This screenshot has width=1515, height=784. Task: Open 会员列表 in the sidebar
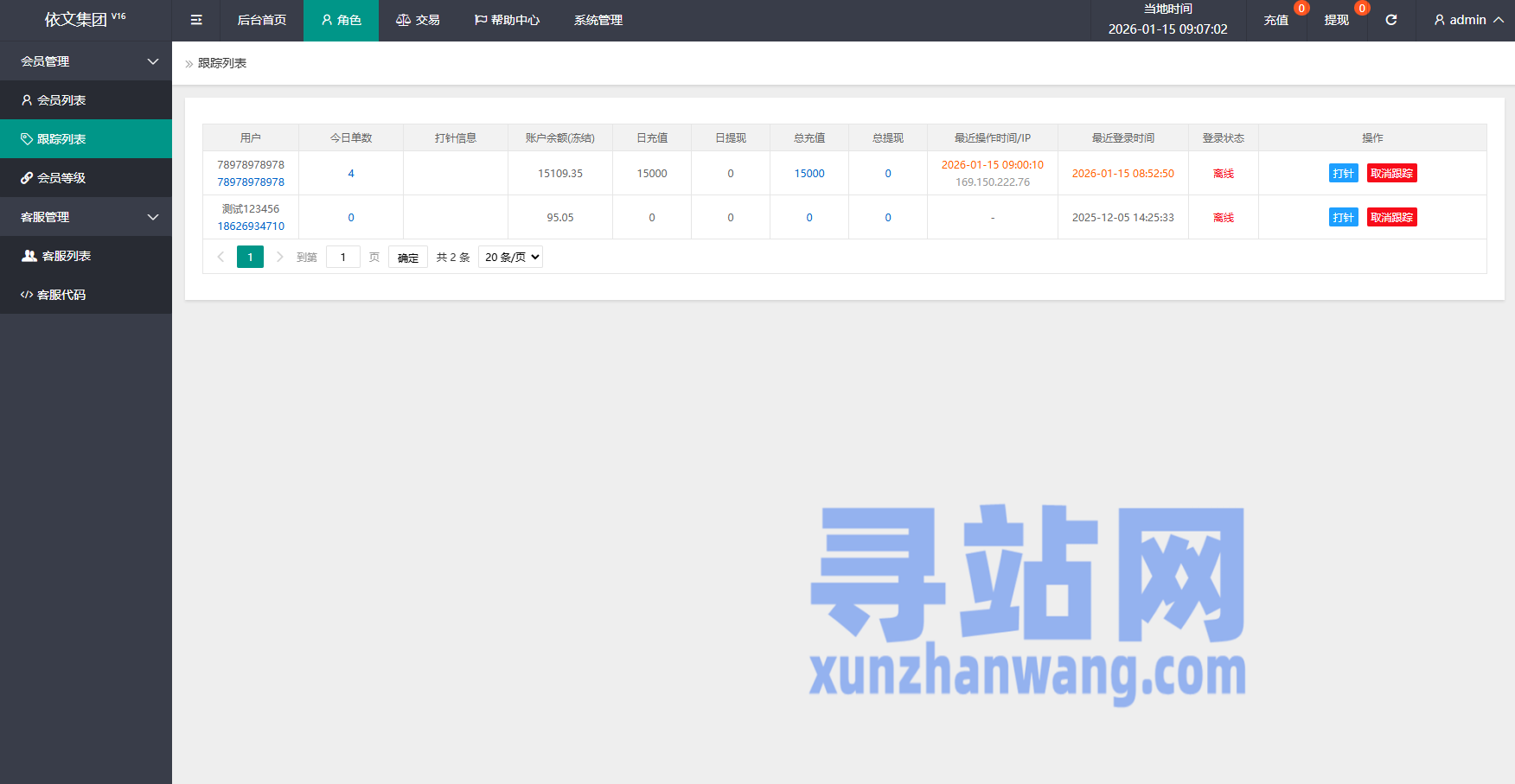(61, 100)
